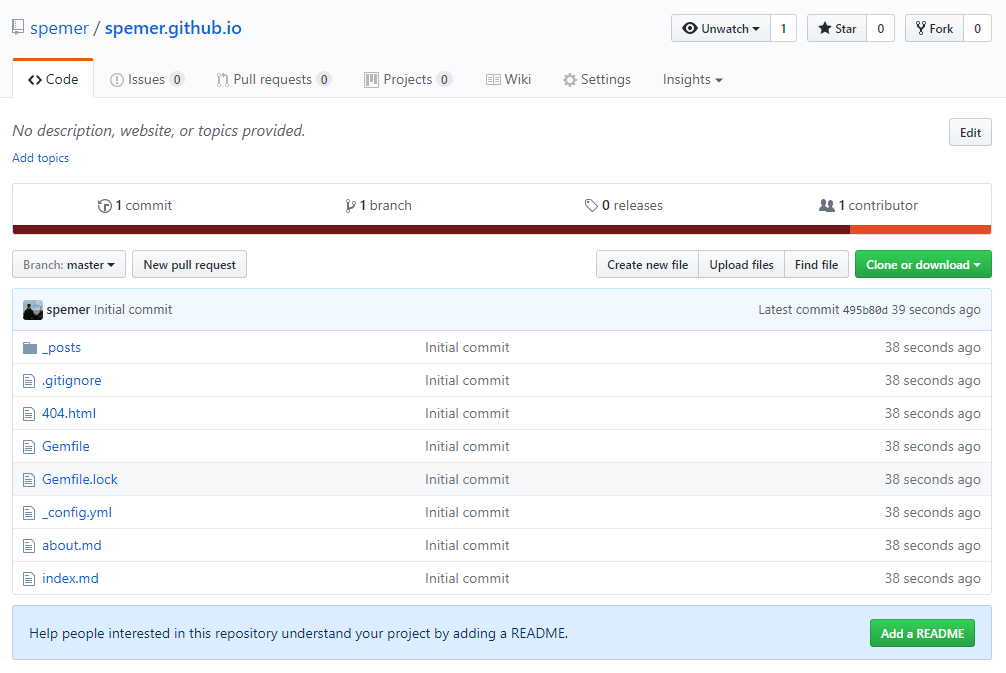Image resolution: width=1006 pixels, height=673 pixels.
Task: Click the orange segment of language bar
Action: tap(921, 230)
